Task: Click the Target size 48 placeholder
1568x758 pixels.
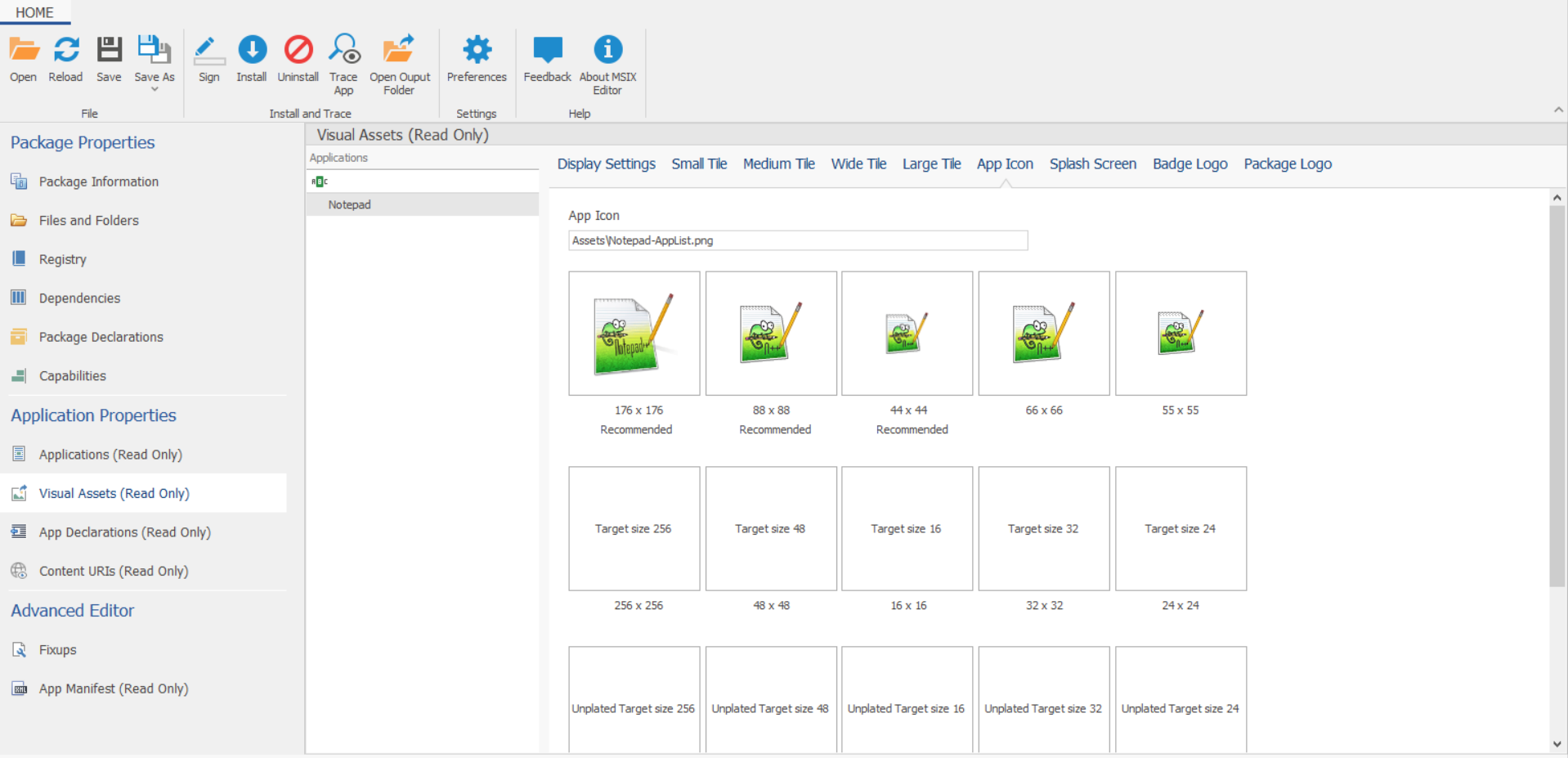Action: tap(771, 528)
